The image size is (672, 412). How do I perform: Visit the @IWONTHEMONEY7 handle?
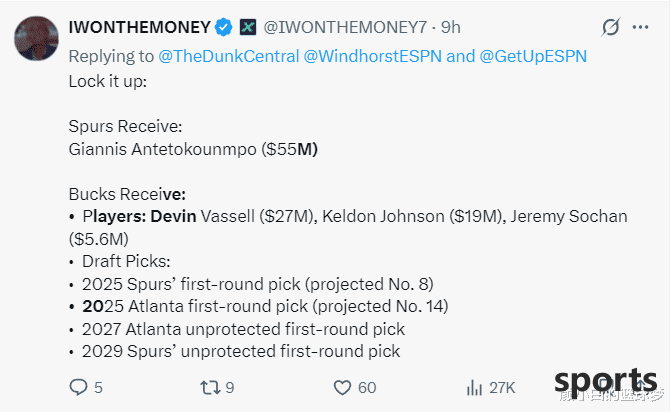click(x=345, y=27)
